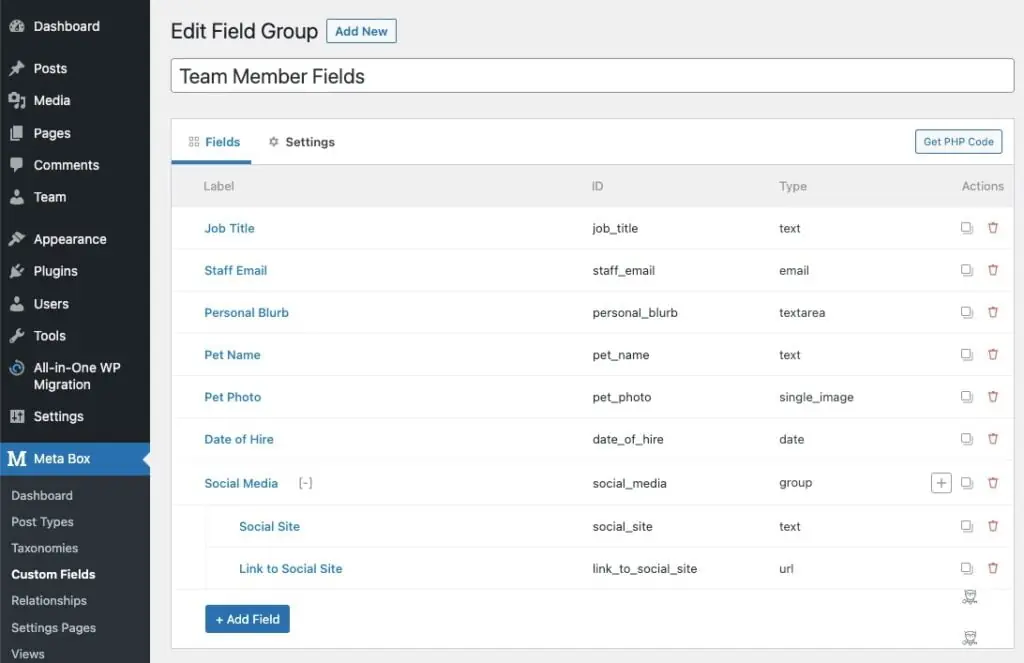Click the single_image type cell
Viewport: 1024px width, 663px height.
[x=816, y=397]
